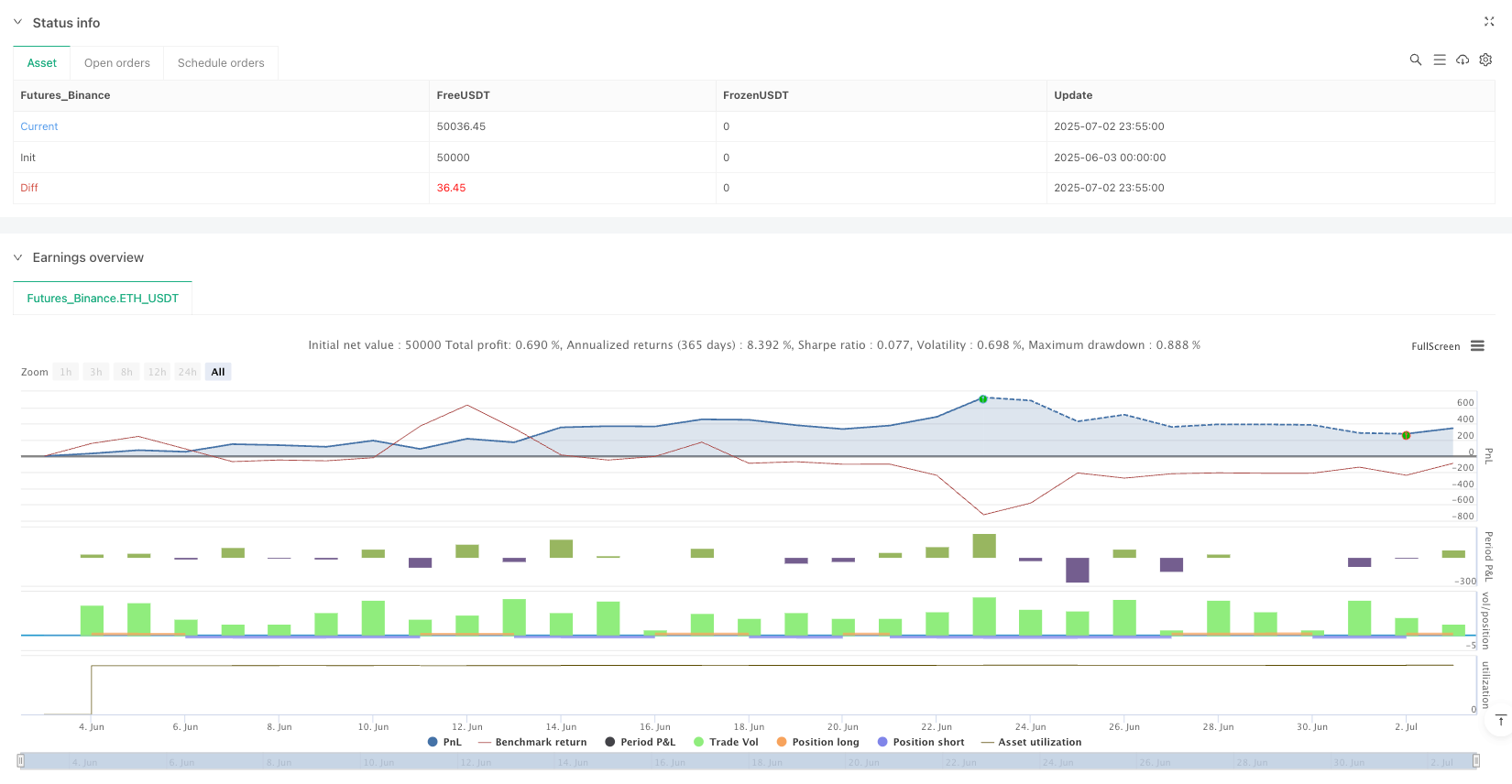
Task: Click the green peak marker on PnL line
Action: click(983, 399)
